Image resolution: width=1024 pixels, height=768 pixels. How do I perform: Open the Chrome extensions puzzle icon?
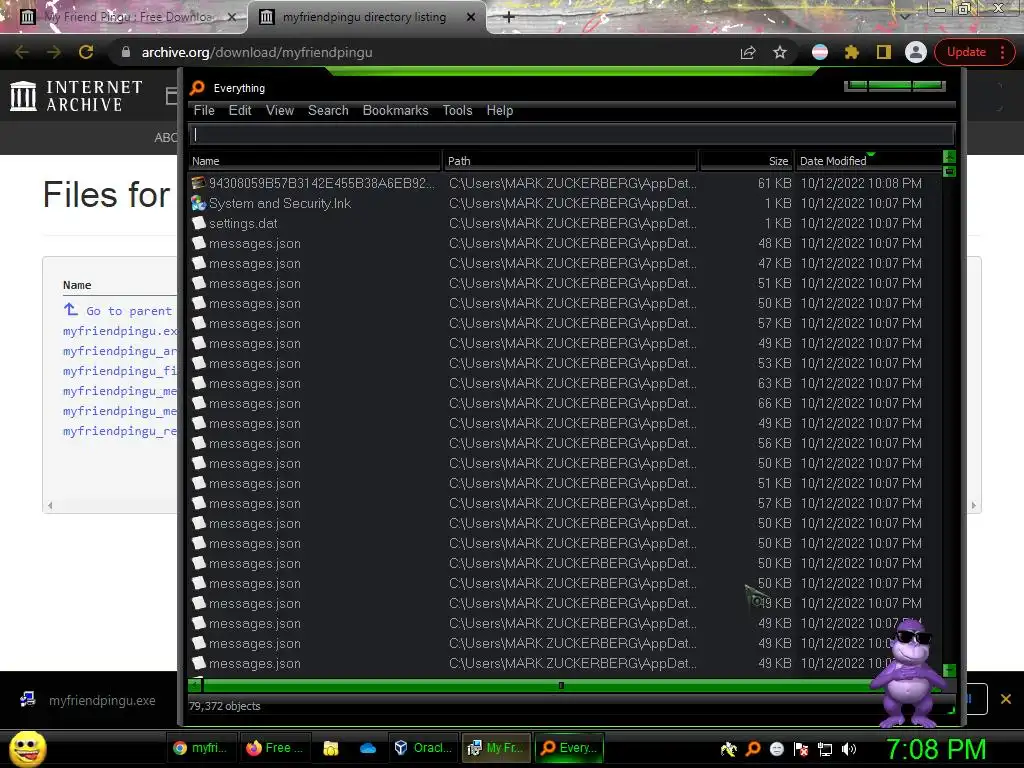(852, 52)
